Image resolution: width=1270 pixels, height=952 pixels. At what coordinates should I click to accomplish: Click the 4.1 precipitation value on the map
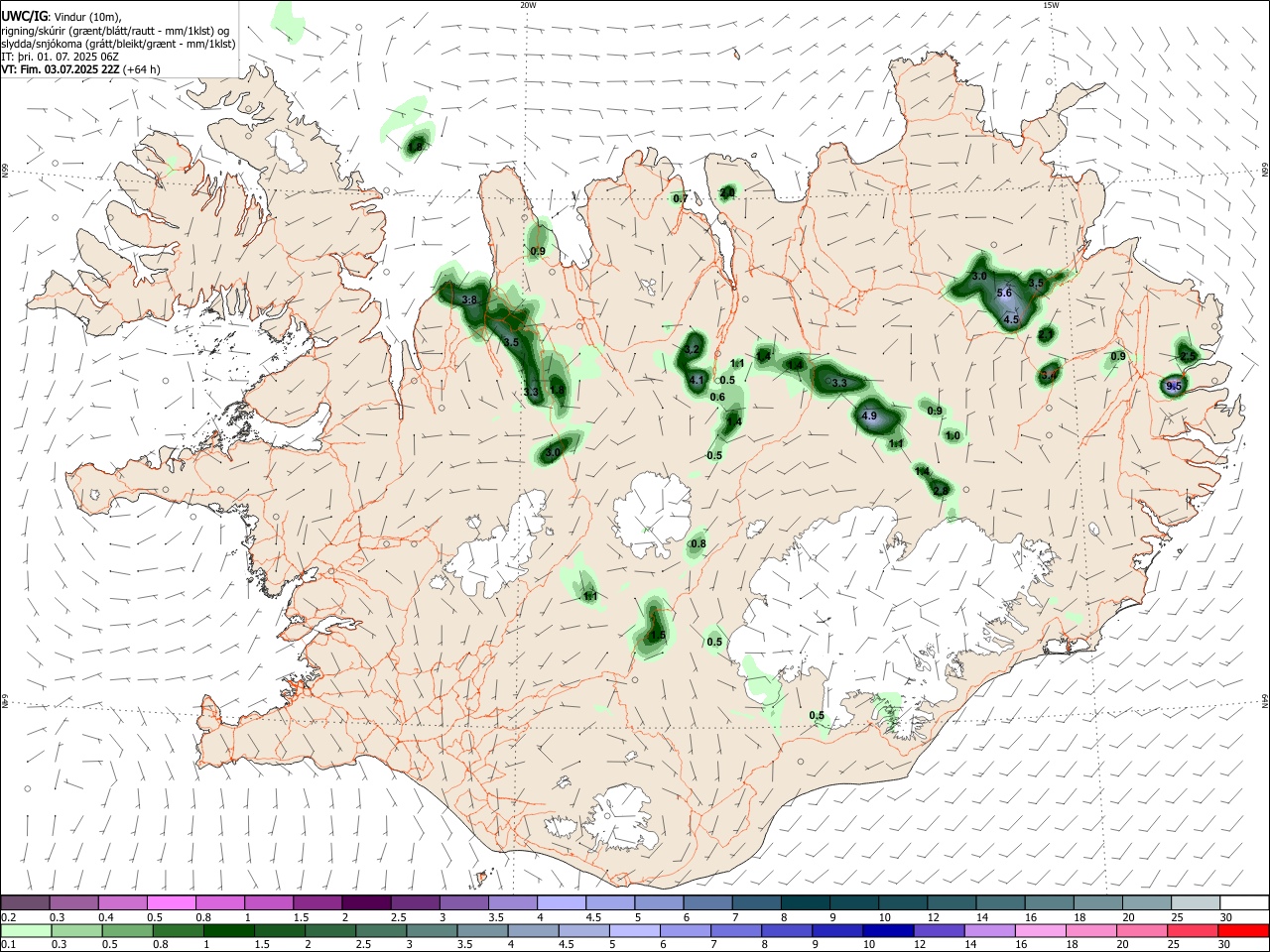tap(697, 380)
